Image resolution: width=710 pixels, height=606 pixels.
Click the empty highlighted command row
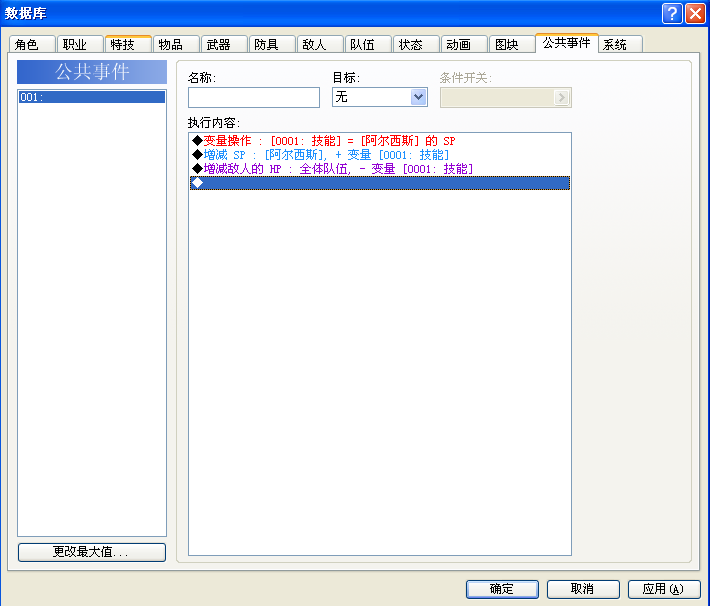pyautogui.click(x=379, y=183)
